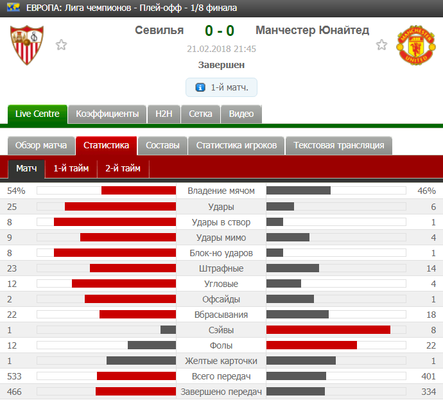Go to the Обзор матча tab
Image resolution: width=443 pixels, height=400 pixels.
point(41,146)
